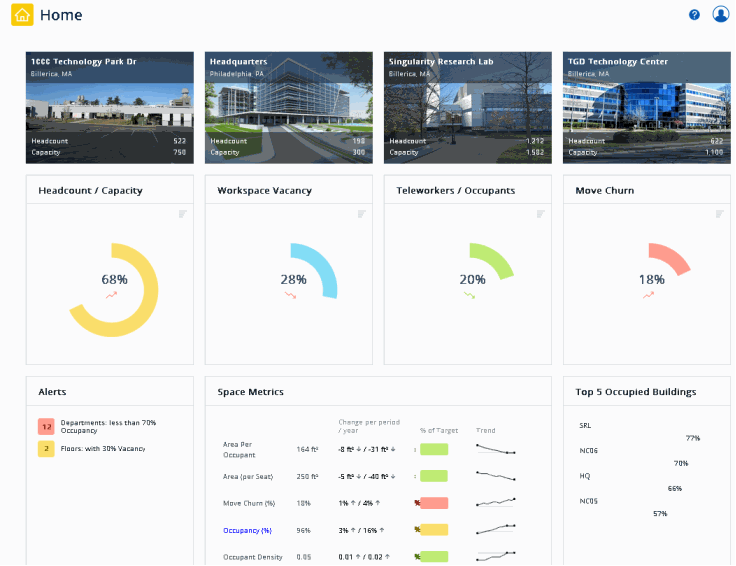
Task: Click the red alert badge showing 12
Action: point(46,427)
